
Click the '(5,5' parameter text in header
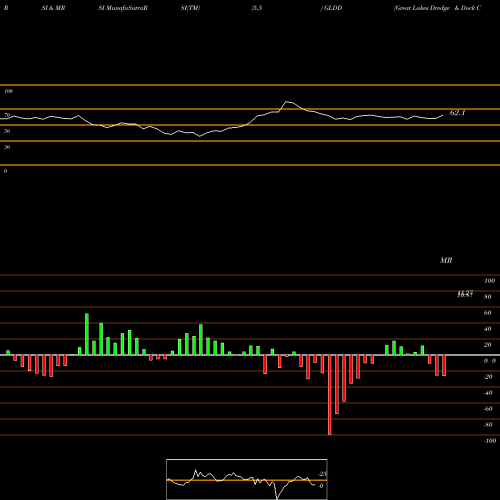click(257, 8)
